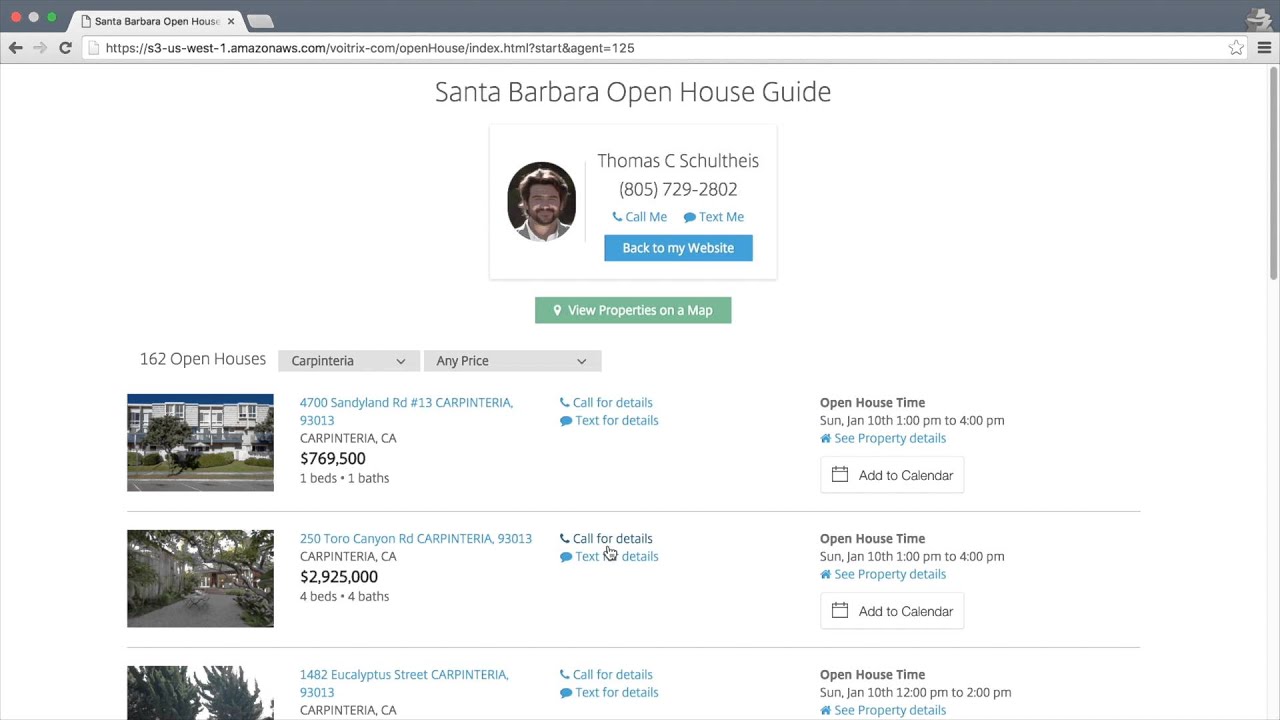Add 4700 Sandyland open house to calendar
This screenshot has width=1280, height=720.
892,475
